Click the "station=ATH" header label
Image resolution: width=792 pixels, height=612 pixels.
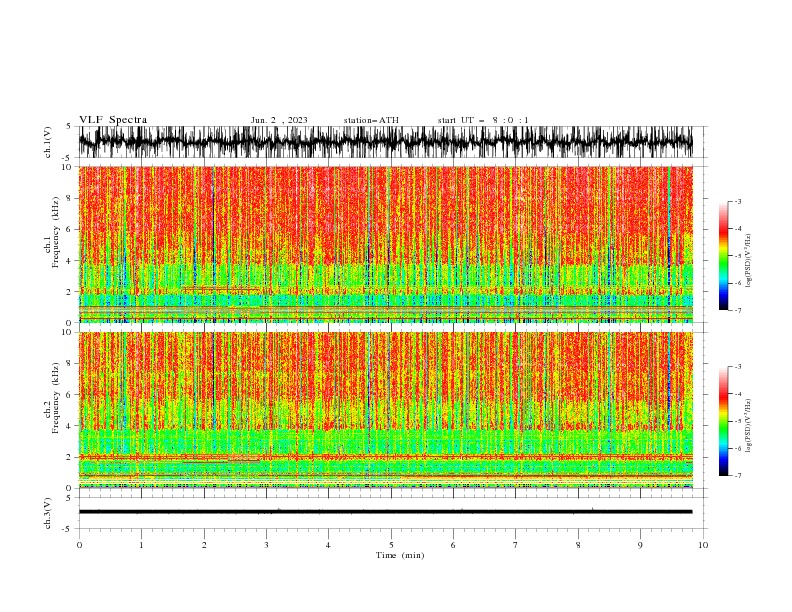click(x=371, y=120)
